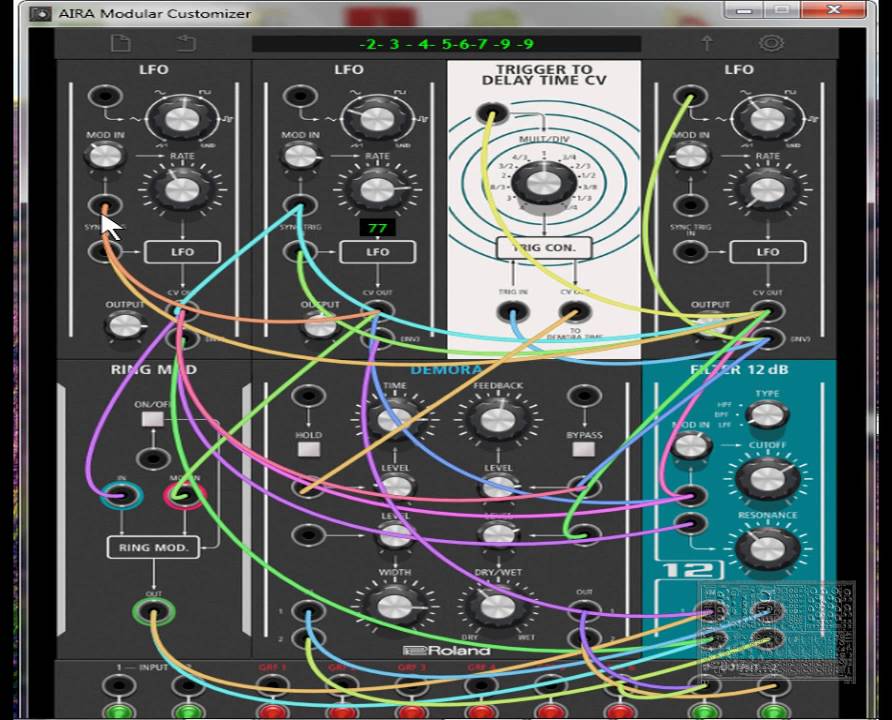Adjust the Demora DRY/WET knob
The image size is (892, 720).
tap(498, 606)
